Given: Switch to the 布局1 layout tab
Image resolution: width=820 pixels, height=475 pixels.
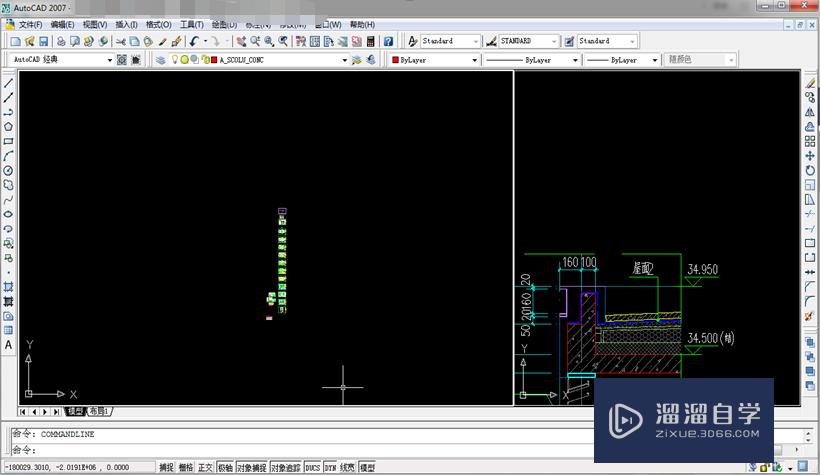Looking at the screenshot, I should click(98, 411).
